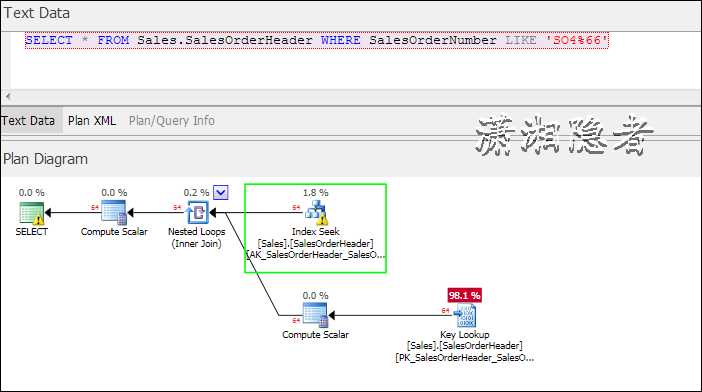Image resolution: width=702 pixels, height=392 pixels.
Task: Click the SELECT query text line
Action: tap(317, 40)
